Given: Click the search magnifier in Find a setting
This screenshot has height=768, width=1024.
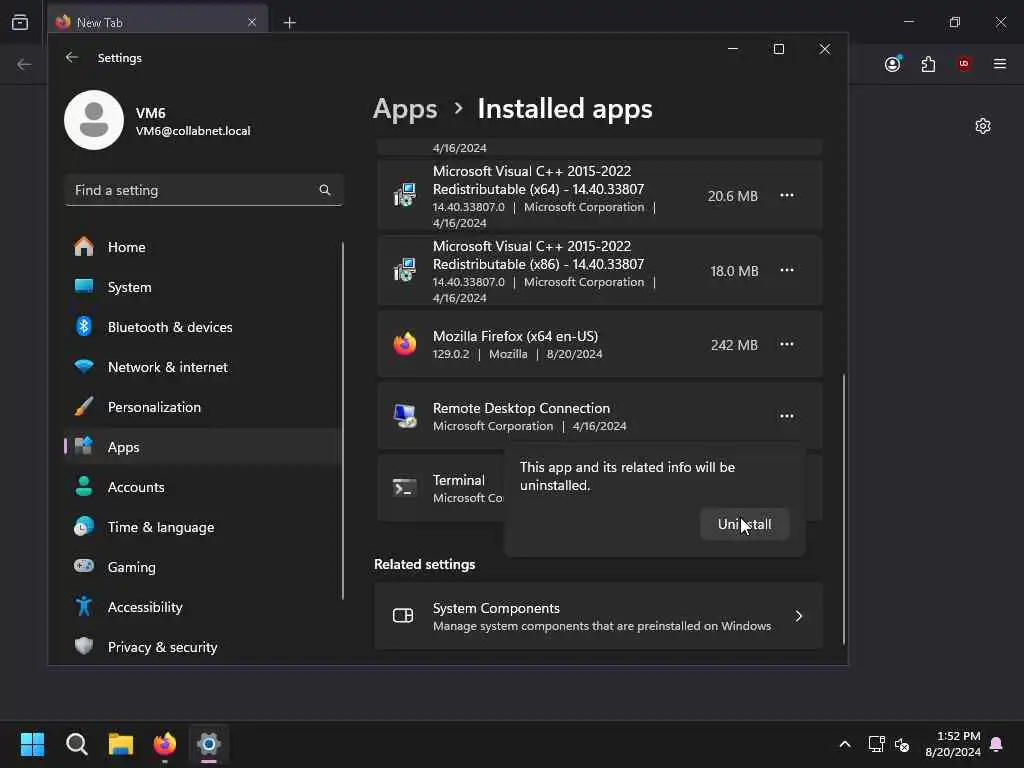Looking at the screenshot, I should 325,190.
